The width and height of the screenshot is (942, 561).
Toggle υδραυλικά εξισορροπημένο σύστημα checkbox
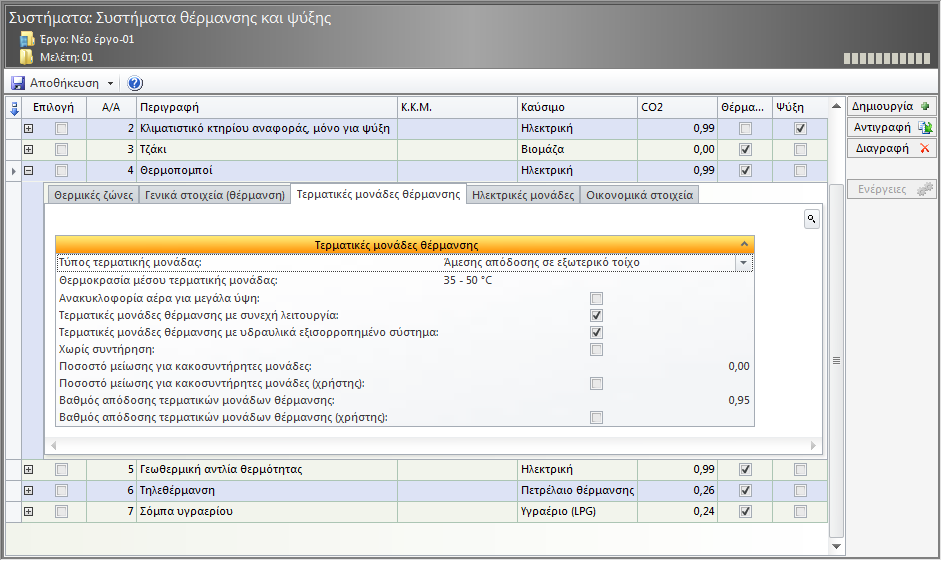coord(597,333)
